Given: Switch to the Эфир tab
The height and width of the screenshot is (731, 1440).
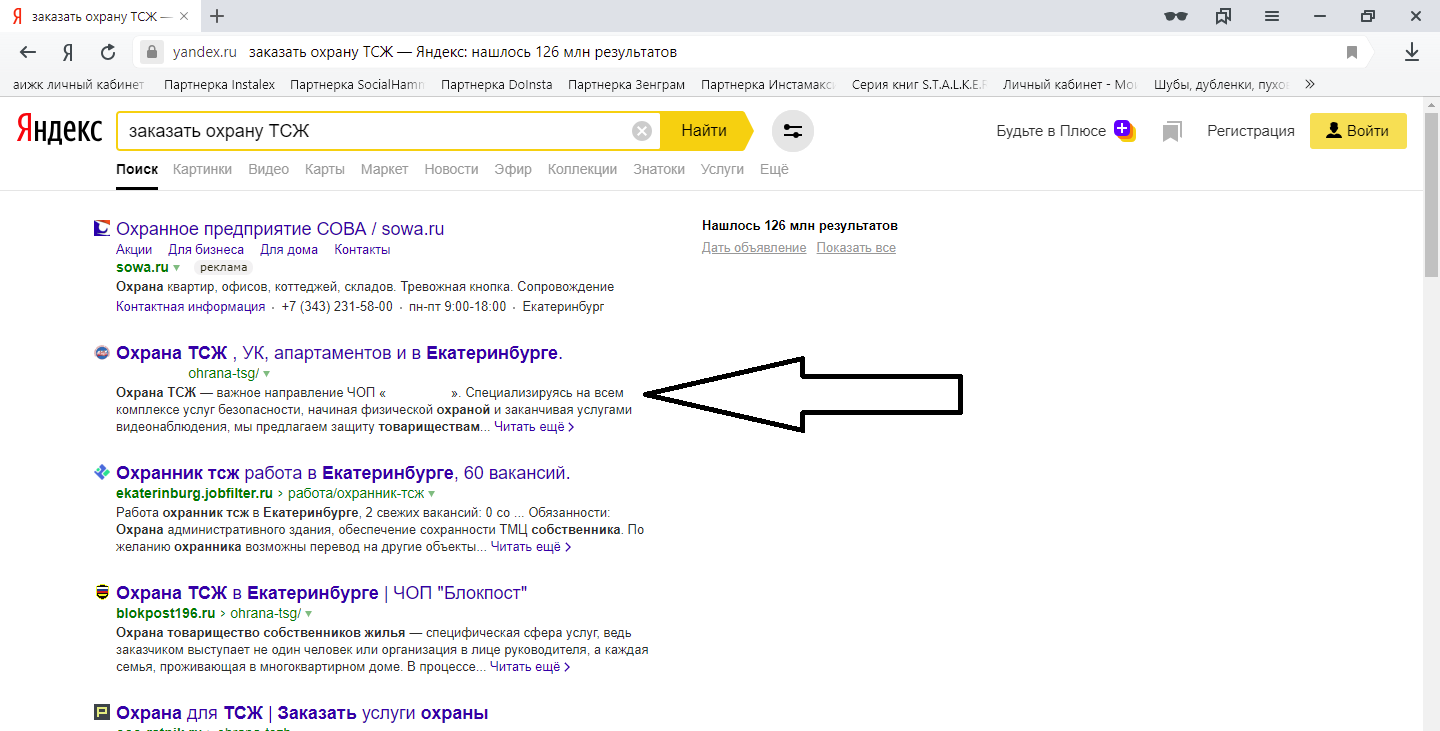Looking at the screenshot, I should pyautogui.click(x=513, y=169).
